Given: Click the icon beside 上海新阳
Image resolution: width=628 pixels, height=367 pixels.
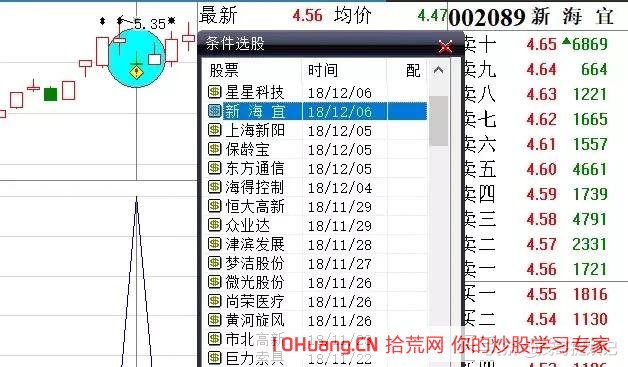Looking at the screenshot, I should pyautogui.click(x=215, y=130).
